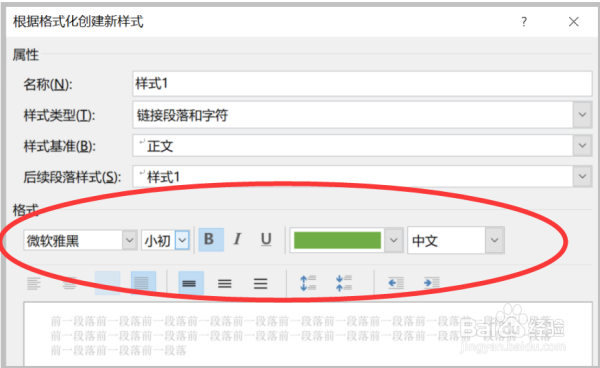Click the 样式基准(B): label
This screenshot has height=368, width=600.
[60, 146]
